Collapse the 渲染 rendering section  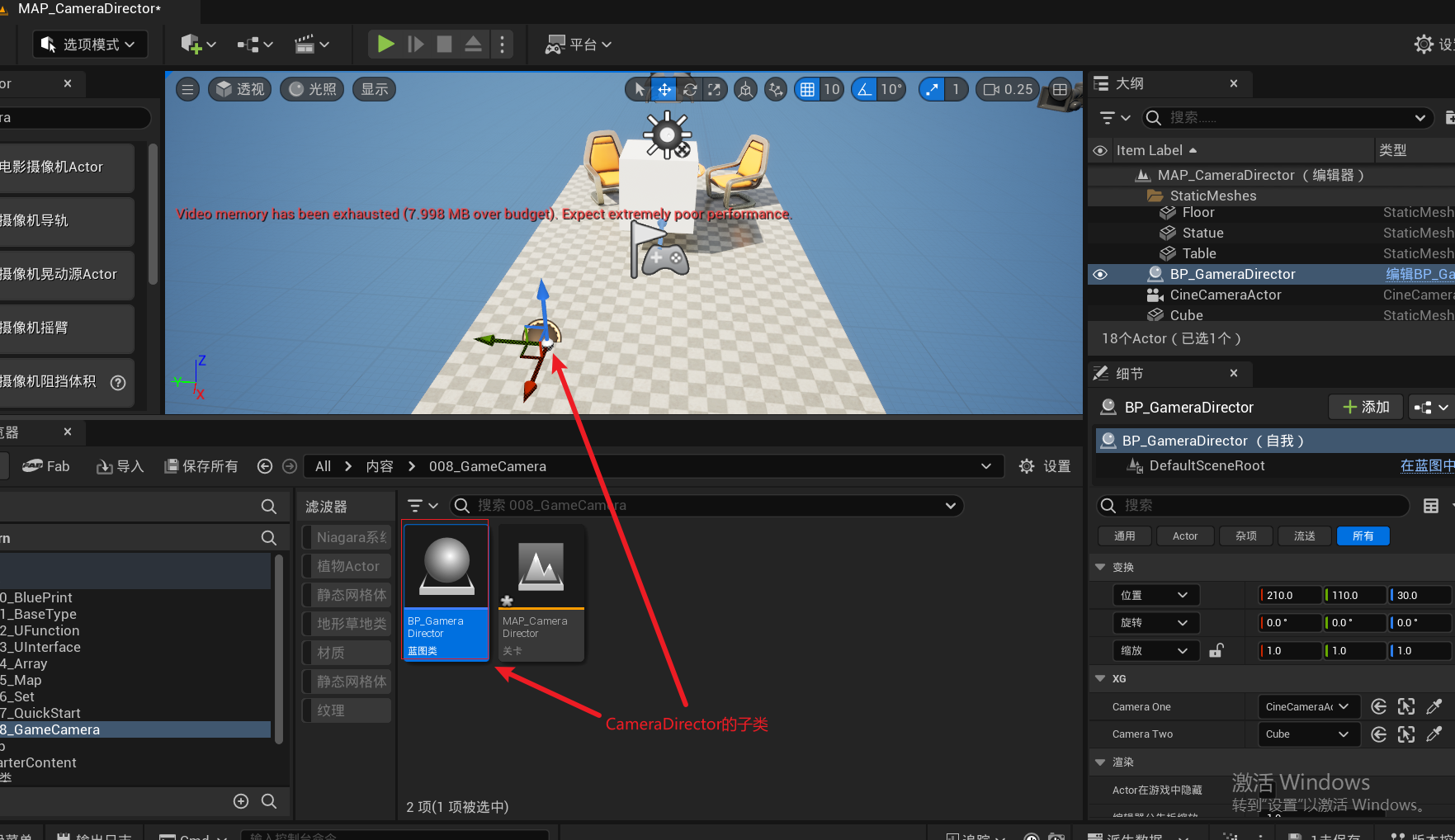point(1100,762)
